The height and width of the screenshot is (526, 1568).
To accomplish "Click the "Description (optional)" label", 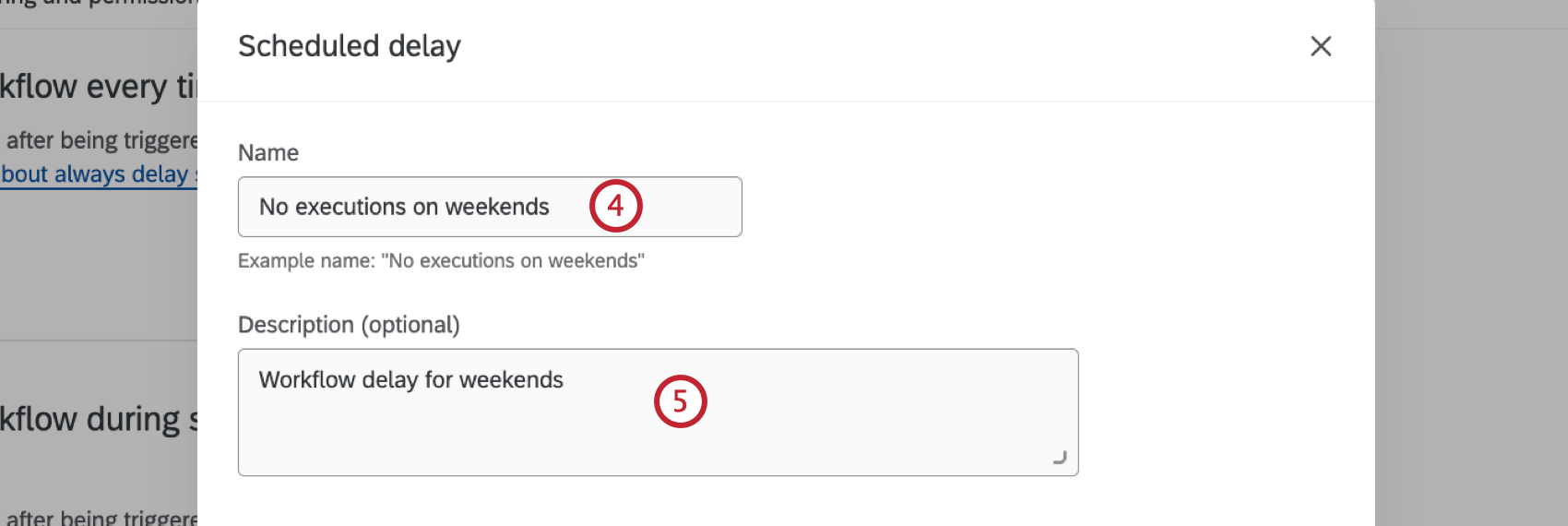I will click(349, 325).
